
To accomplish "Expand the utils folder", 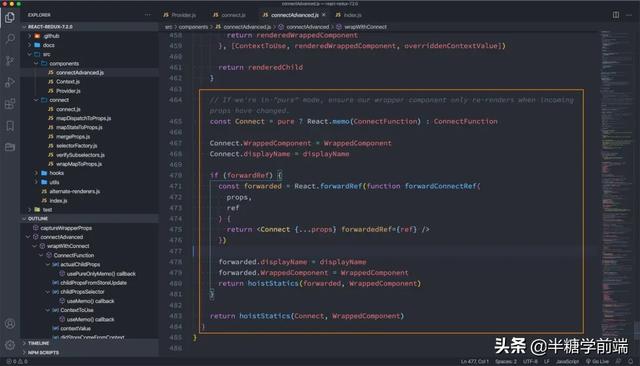I will point(90,182).
